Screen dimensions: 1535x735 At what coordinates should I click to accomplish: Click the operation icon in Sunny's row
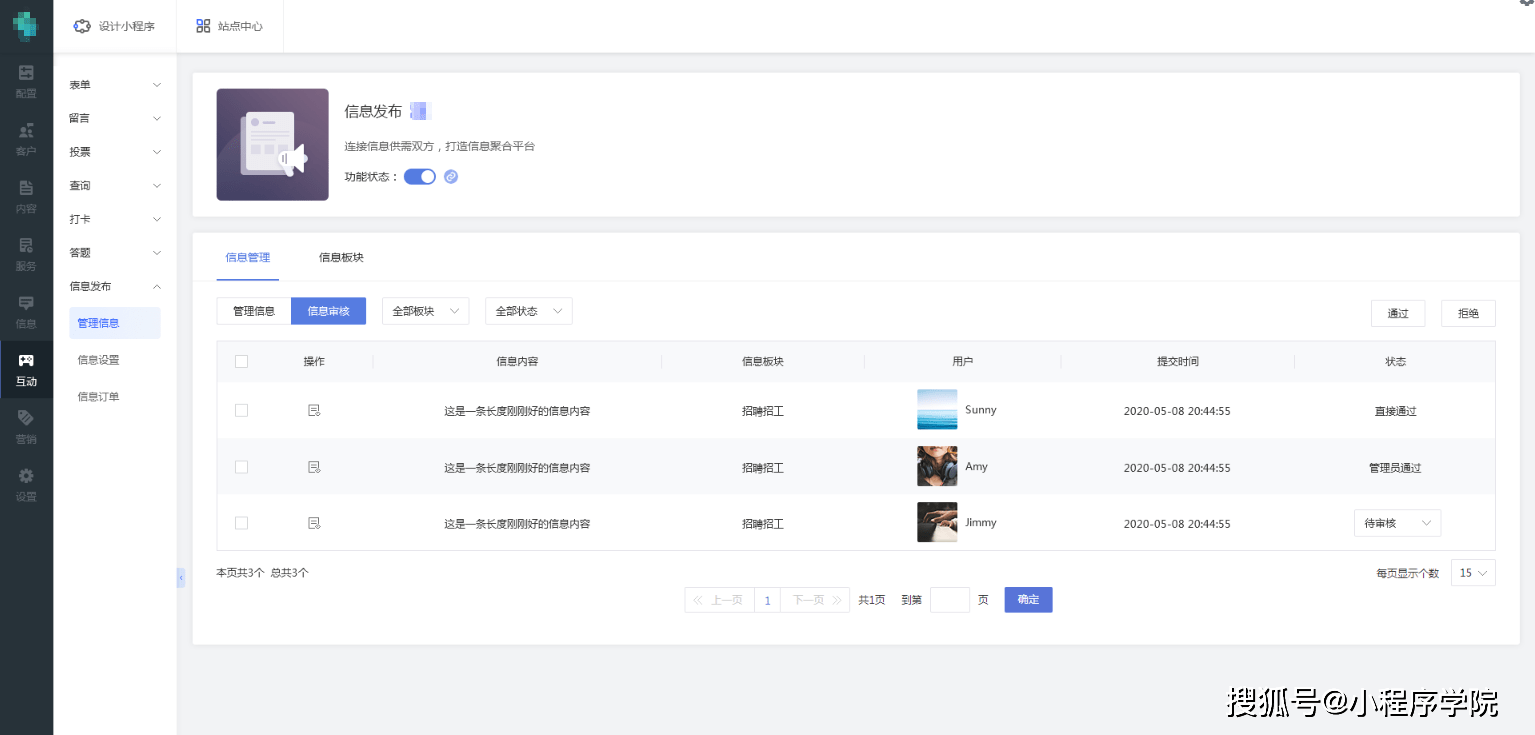[314, 410]
